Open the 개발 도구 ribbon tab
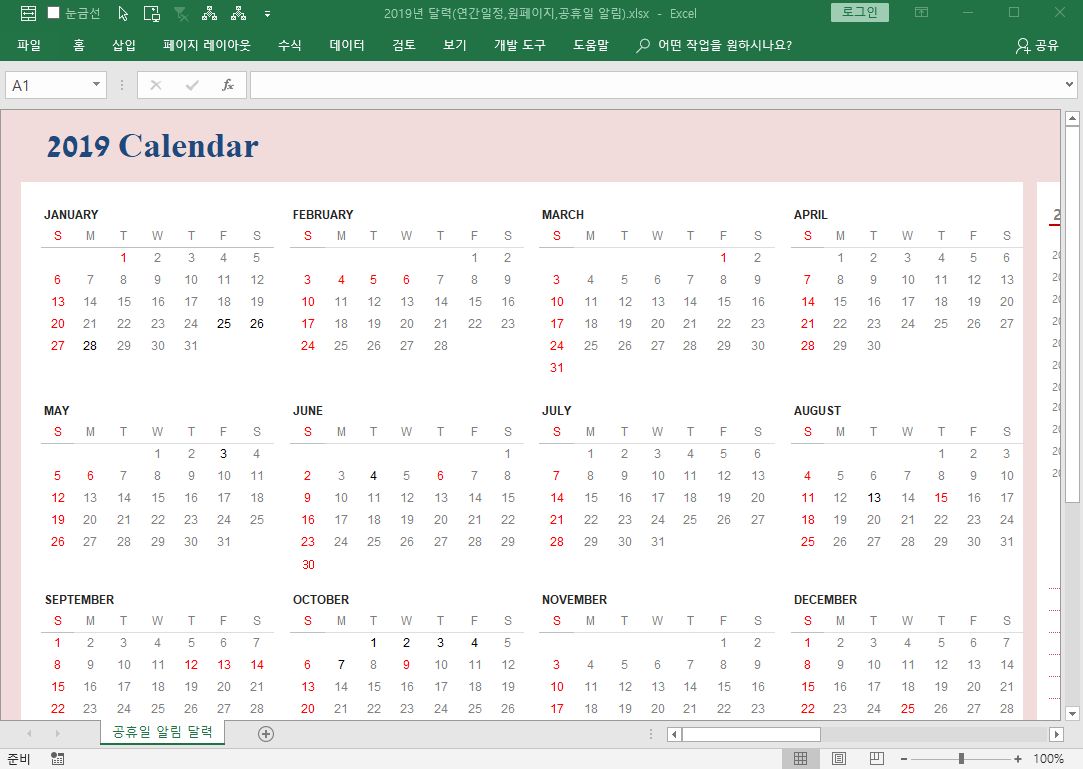The width and height of the screenshot is (1083, 769). (519, 45)
